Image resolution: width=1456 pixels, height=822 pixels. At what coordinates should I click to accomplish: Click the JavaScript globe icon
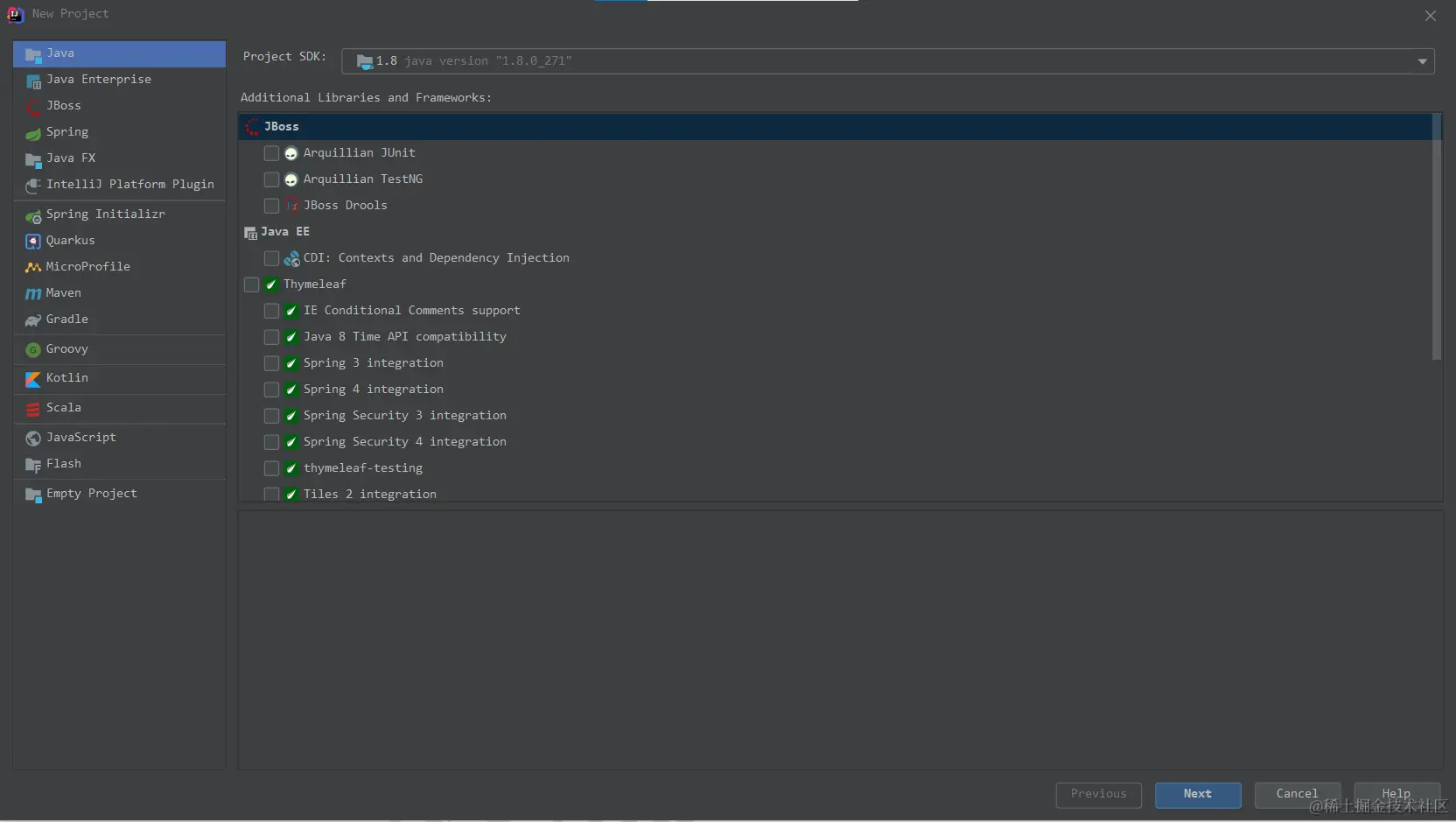coord(33,439)
